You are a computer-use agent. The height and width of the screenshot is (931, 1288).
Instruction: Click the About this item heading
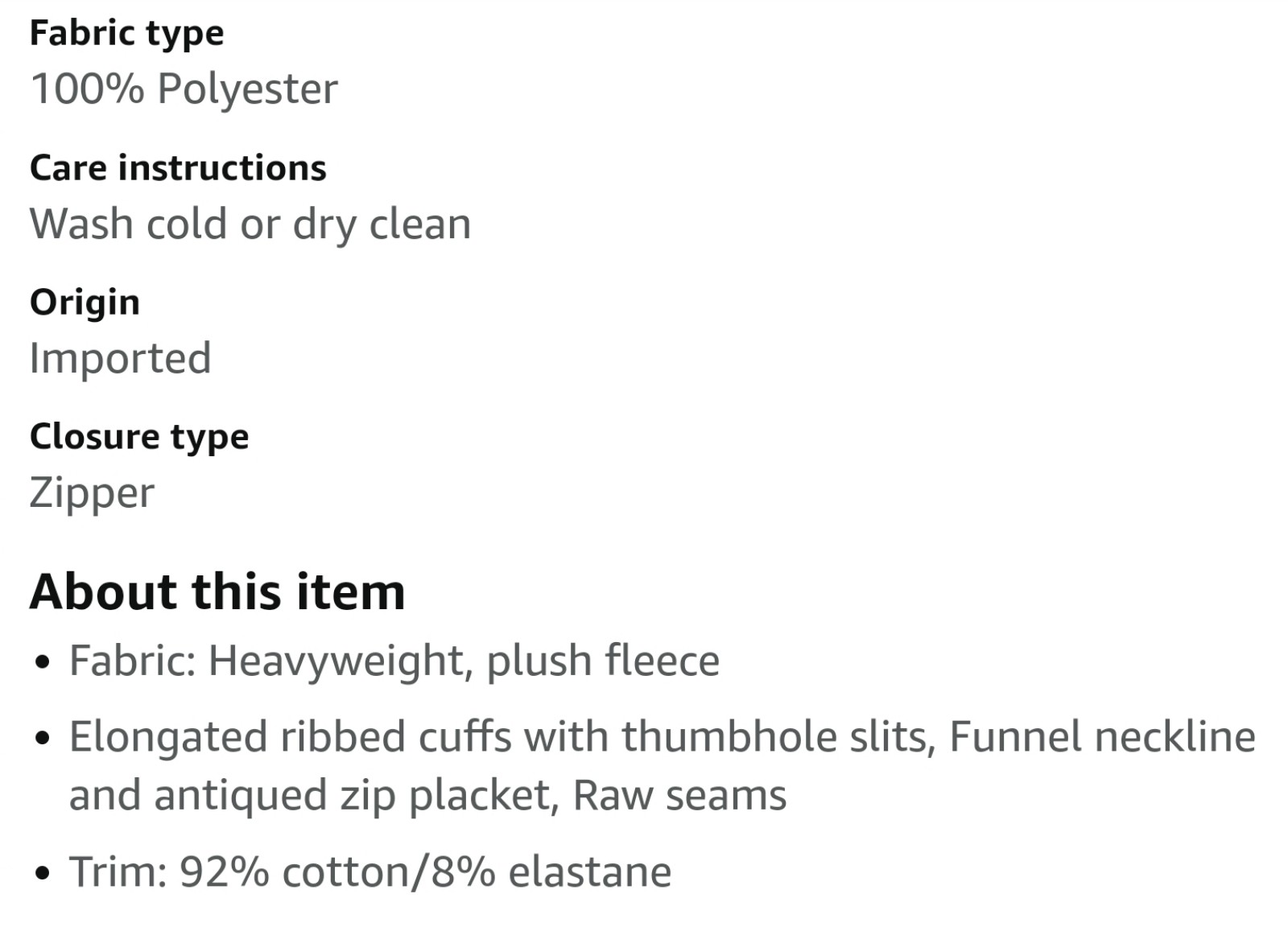point(217,591)
